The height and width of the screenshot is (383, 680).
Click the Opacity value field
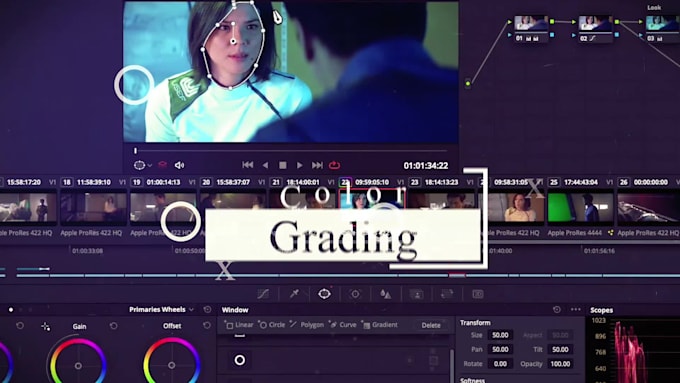point(560,363)
